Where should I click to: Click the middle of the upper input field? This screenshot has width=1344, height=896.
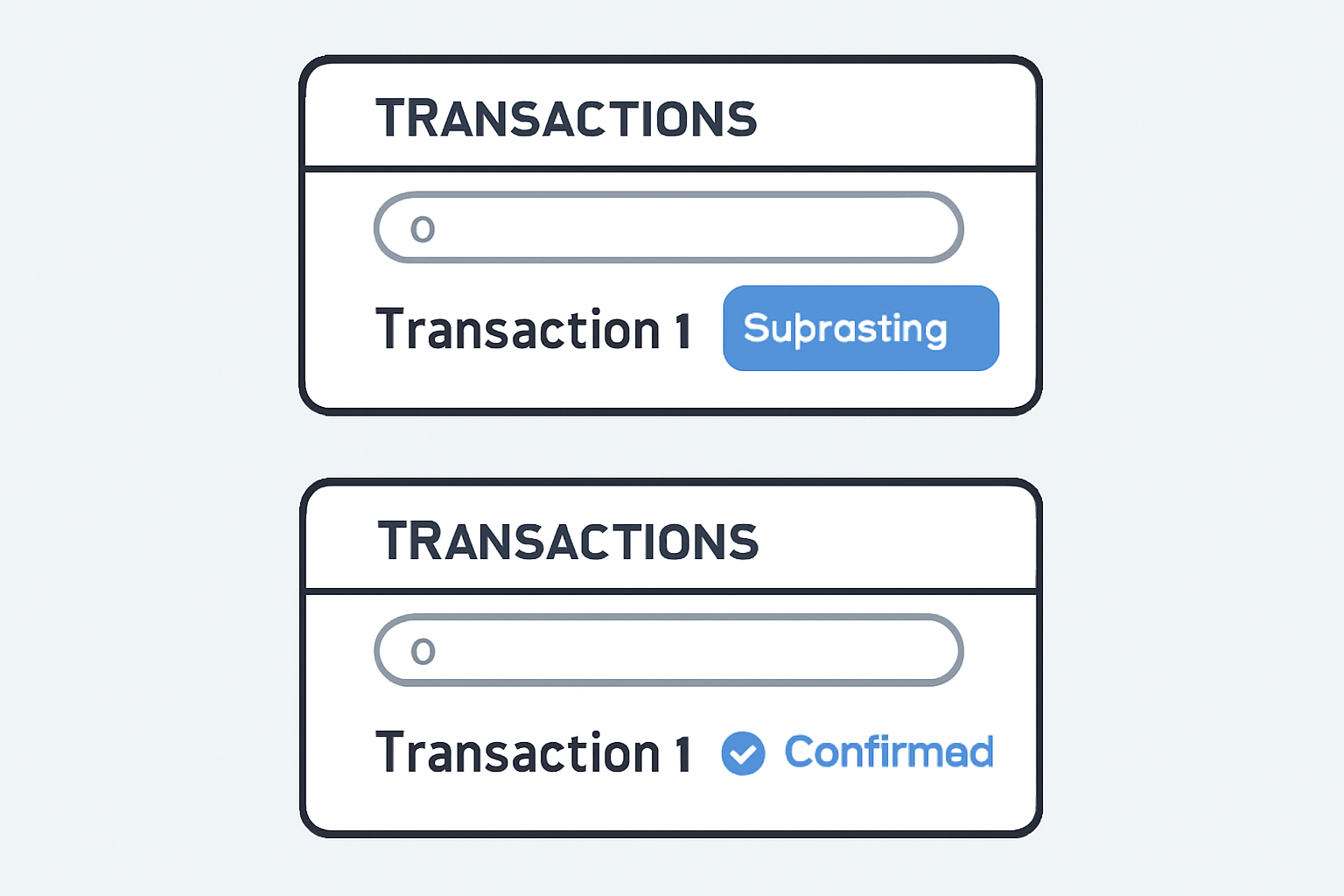668,227
